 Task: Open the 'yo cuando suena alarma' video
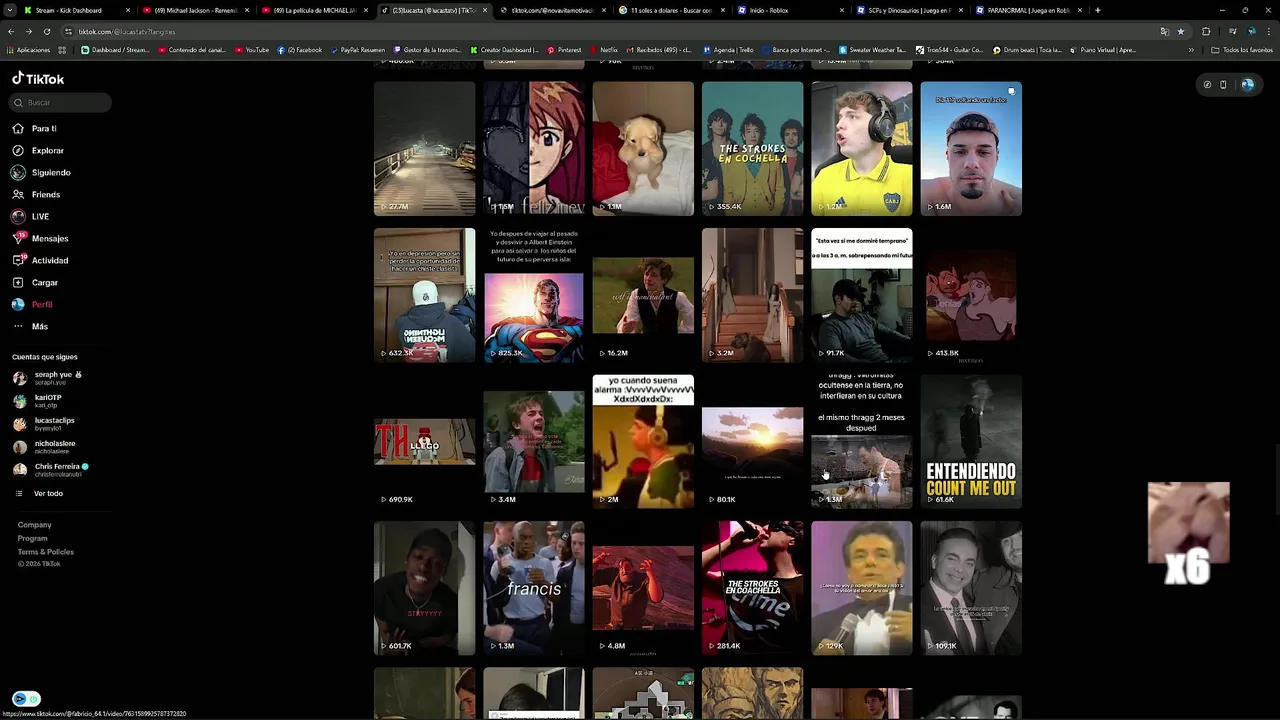643,441
